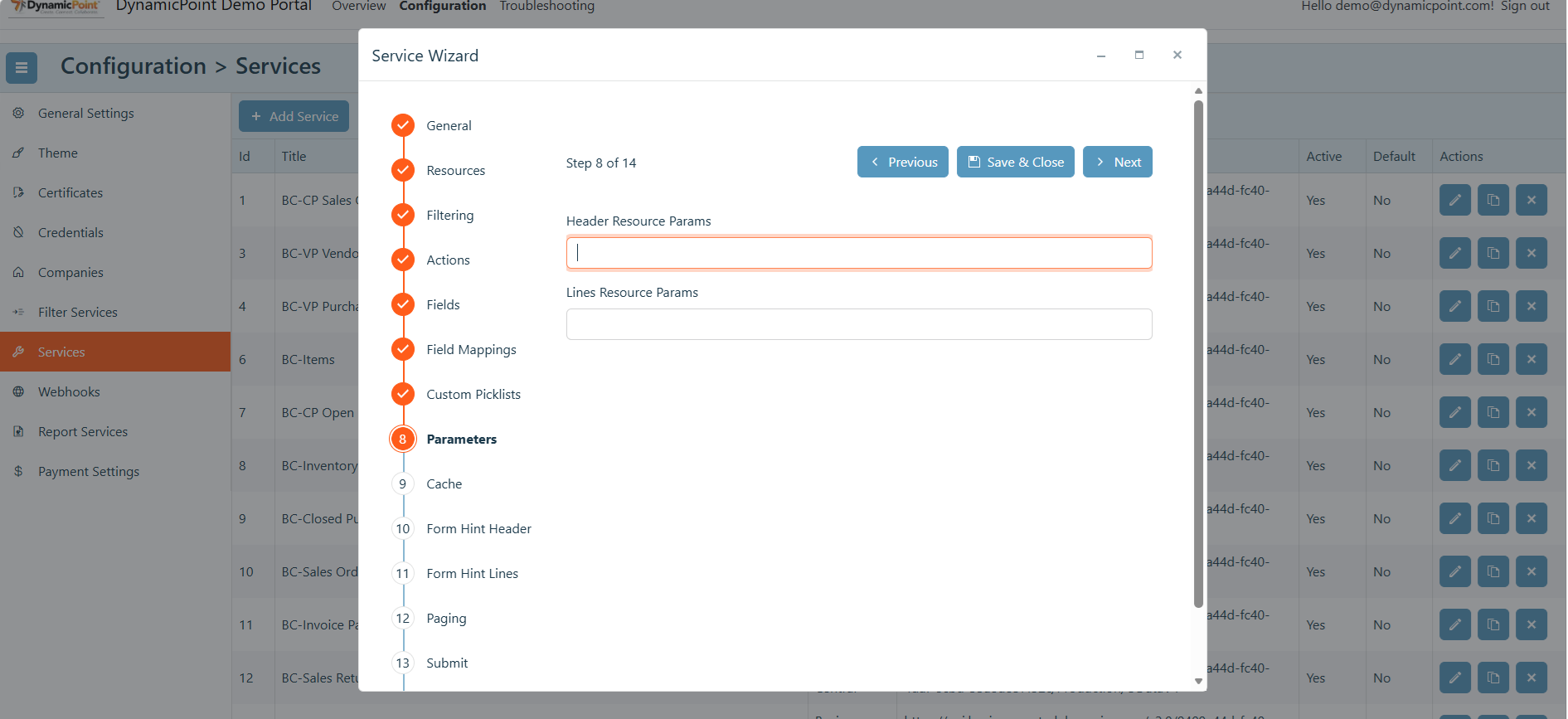
Task: Click the Companies home icon in sidebar
Action: [x=18, y=272]
